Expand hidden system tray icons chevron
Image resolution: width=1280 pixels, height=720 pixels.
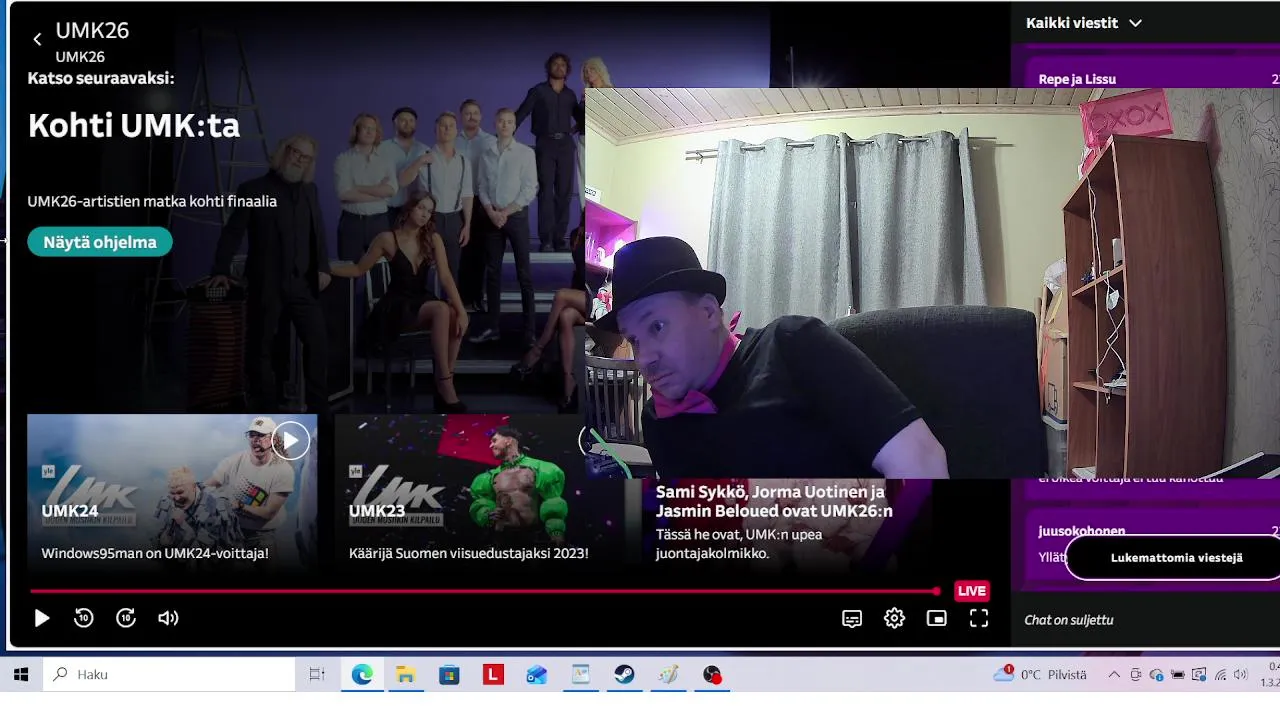point(1114,675)
